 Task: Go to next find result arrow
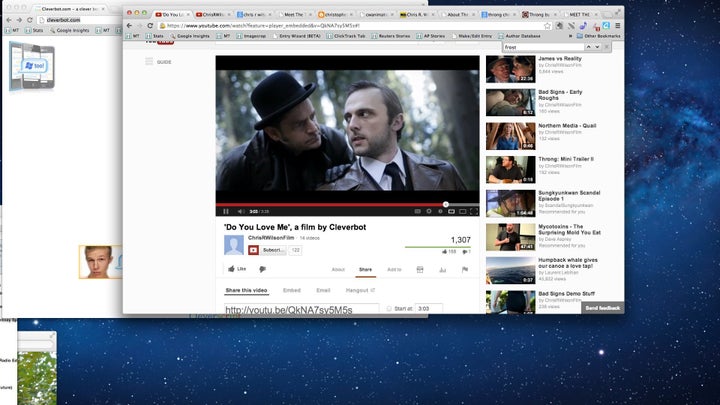point(597,47)
